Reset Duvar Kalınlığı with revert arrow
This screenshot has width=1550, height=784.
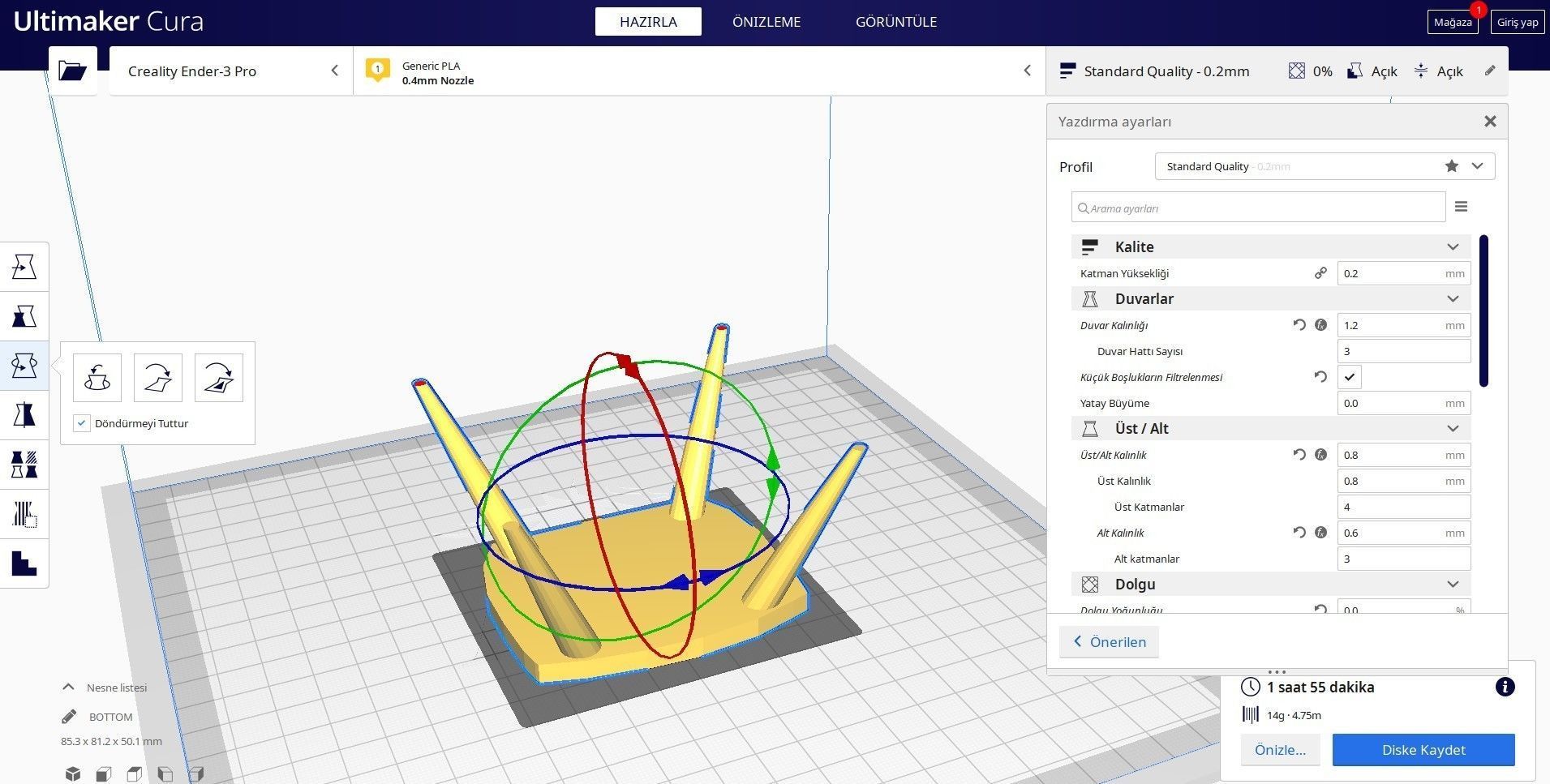(x=1299, y=325)
